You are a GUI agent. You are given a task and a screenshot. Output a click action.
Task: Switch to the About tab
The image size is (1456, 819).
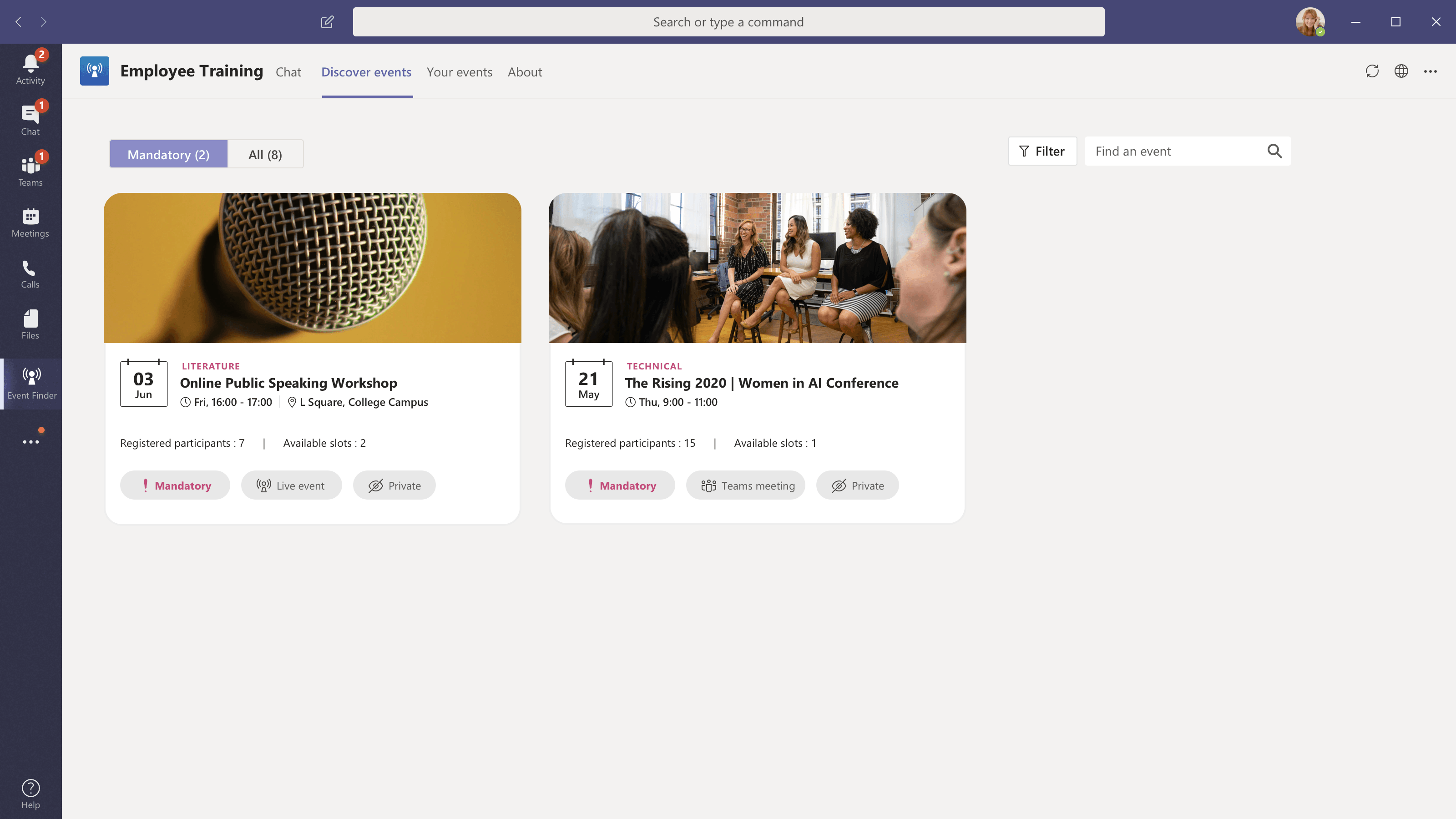click(524, 71)
